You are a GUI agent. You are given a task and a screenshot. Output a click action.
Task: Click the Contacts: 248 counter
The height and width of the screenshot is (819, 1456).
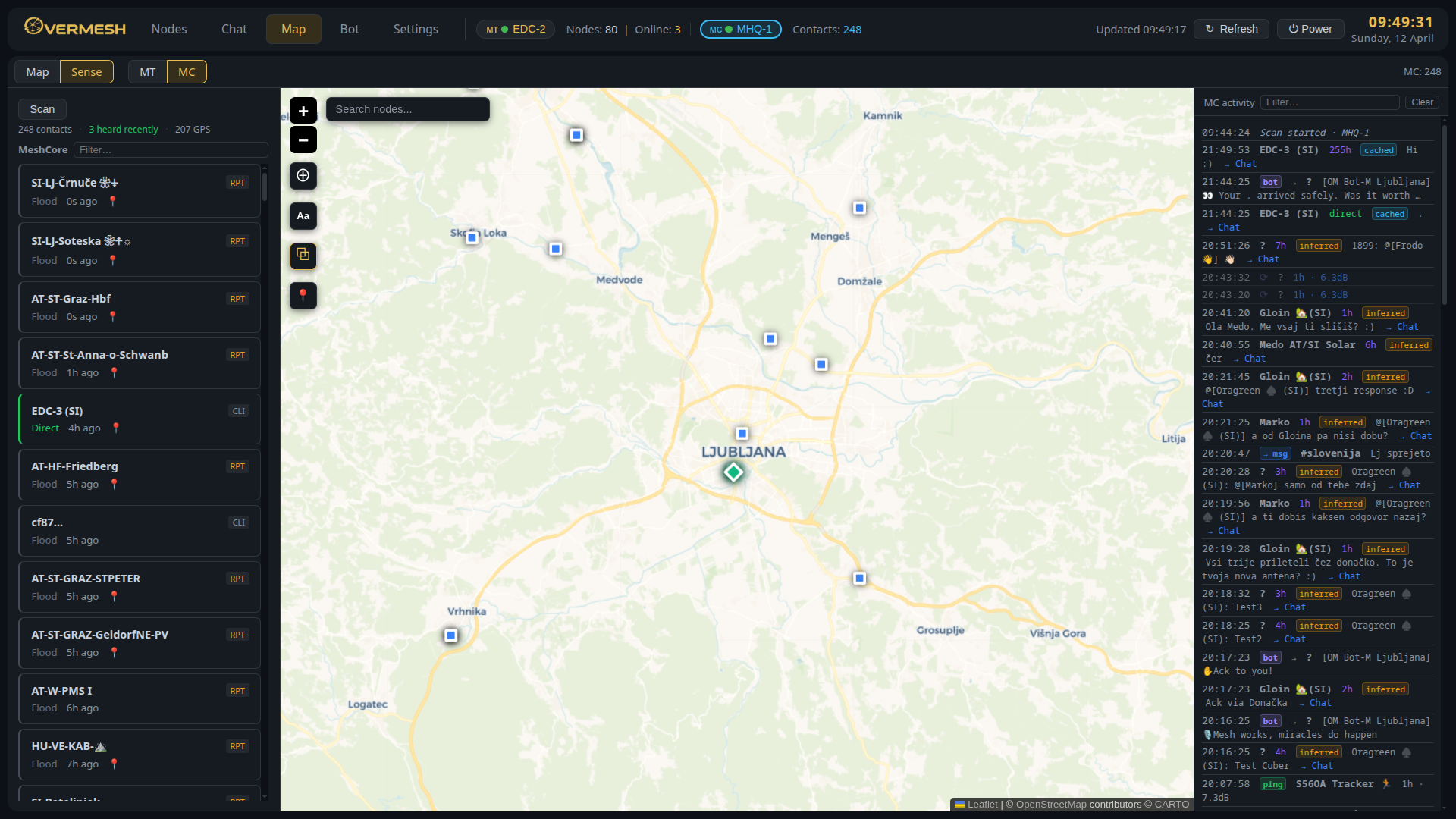click(827, 30)
